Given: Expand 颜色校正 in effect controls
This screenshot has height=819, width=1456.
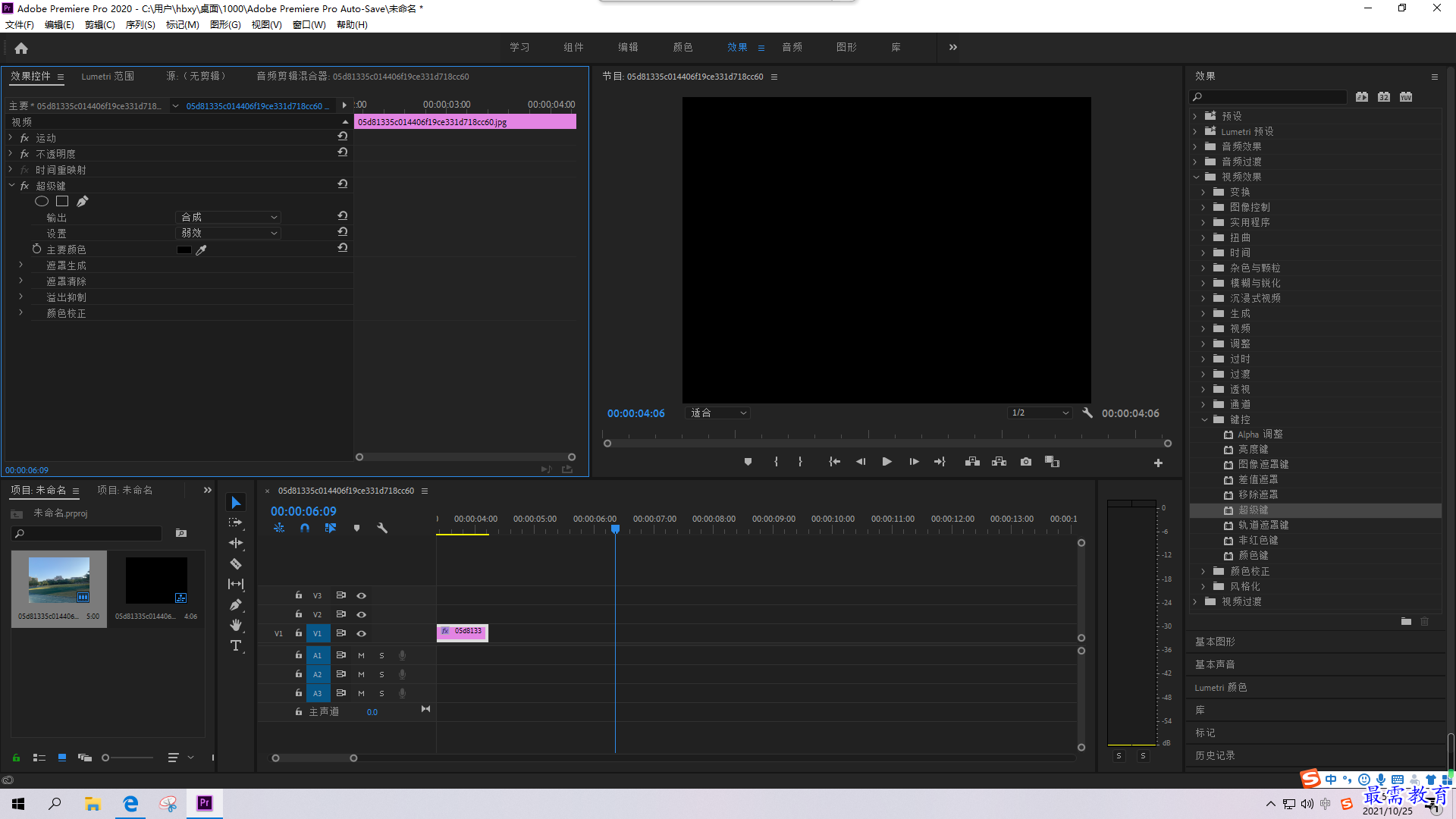Looking at the screenshot, I should point(20,312).
